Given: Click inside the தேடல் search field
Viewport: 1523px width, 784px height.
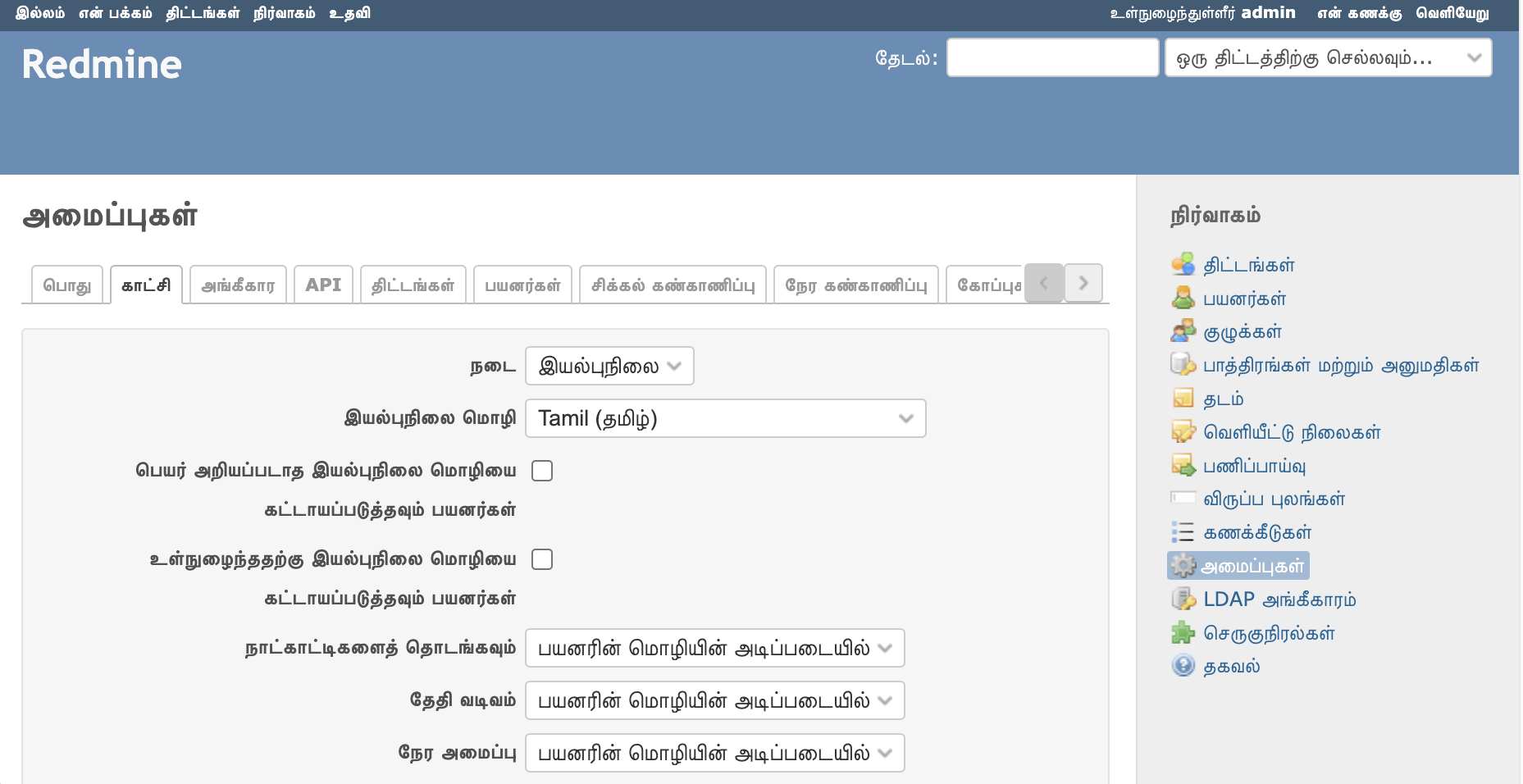Looking at the screenshot, I should [1052, 57].
